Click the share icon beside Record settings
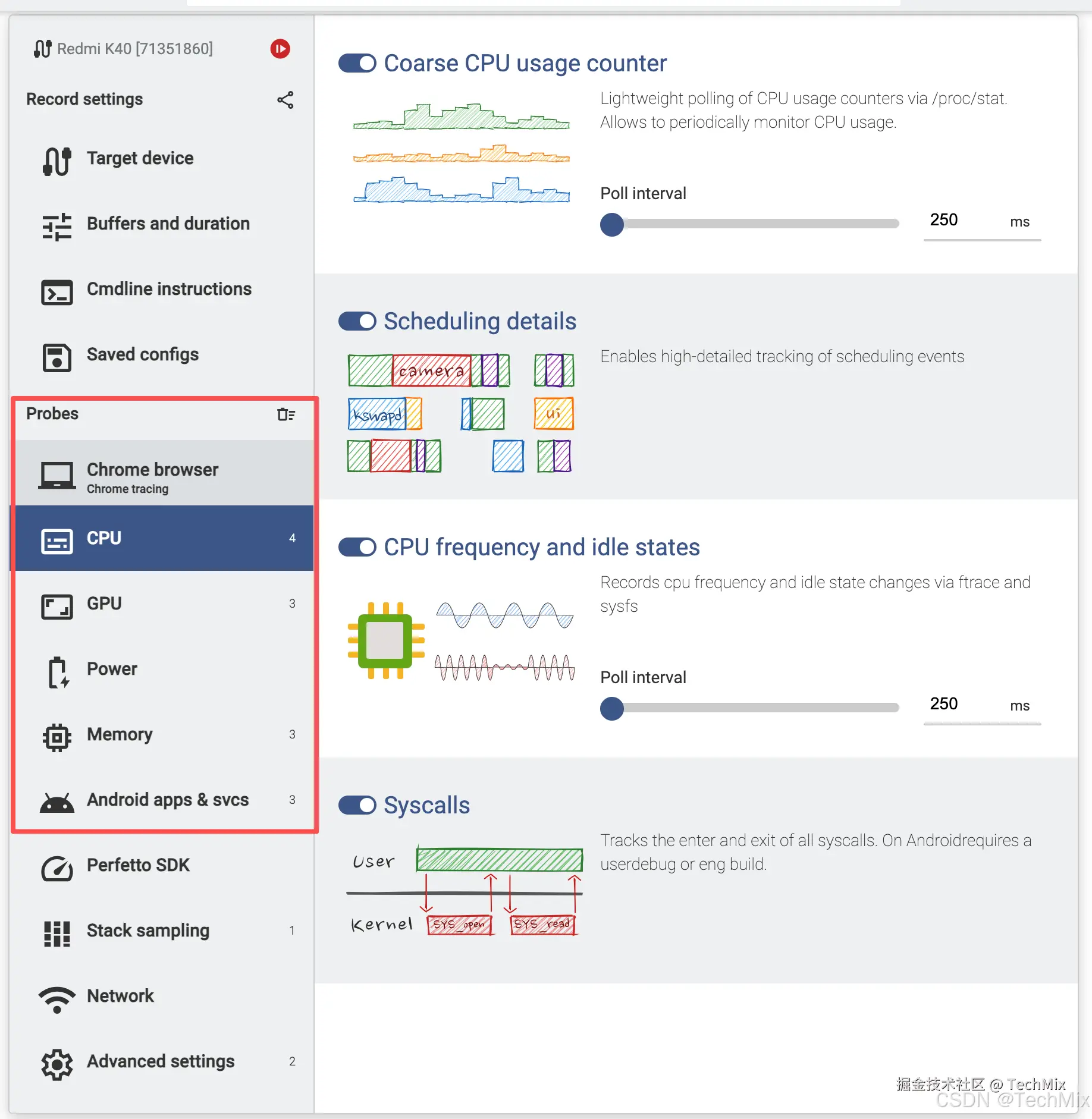This screenshot has height=1119, width=1092. pyautogui.click(x=285, y=100)
